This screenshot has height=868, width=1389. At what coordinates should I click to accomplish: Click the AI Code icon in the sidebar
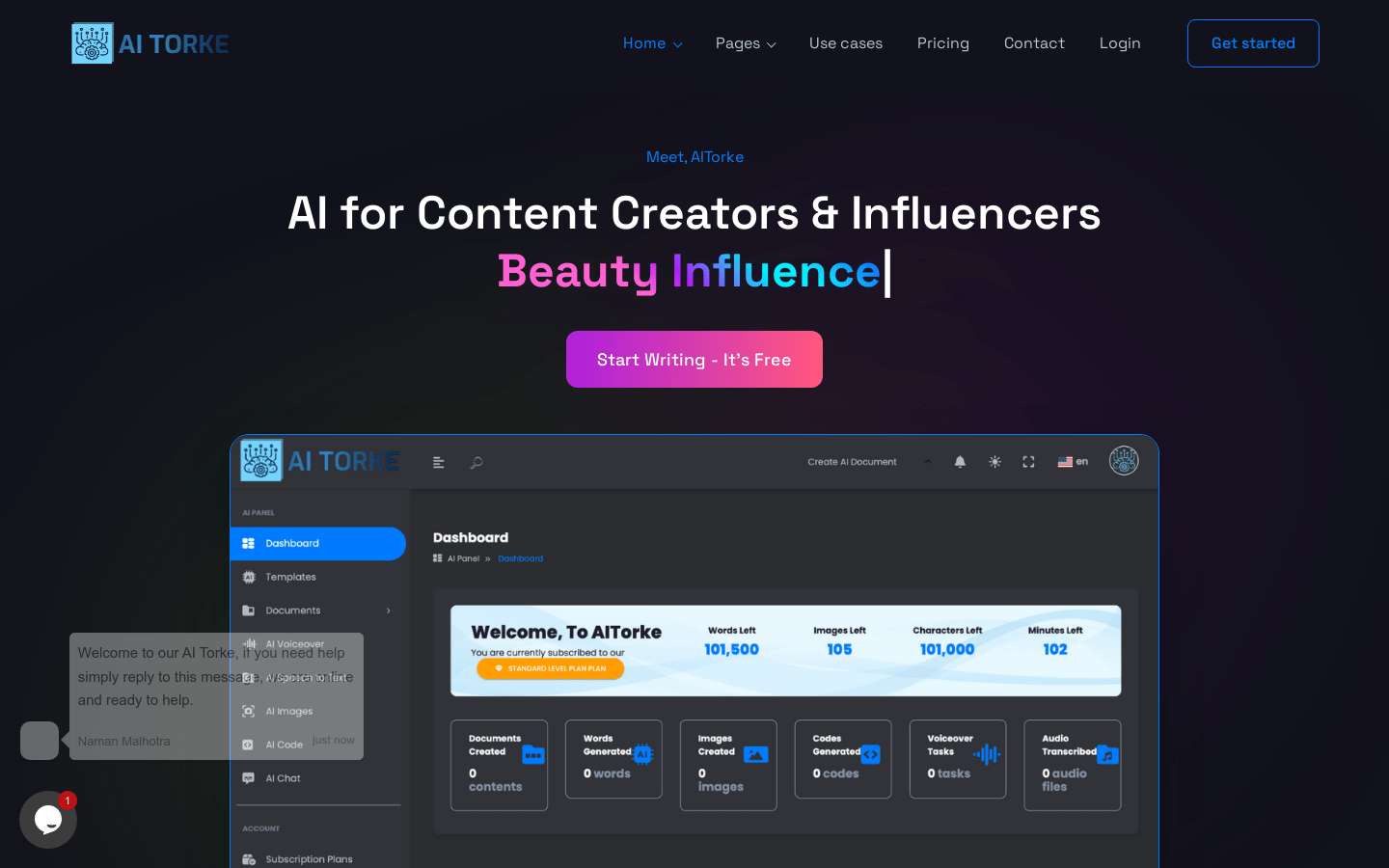point(248,745)
